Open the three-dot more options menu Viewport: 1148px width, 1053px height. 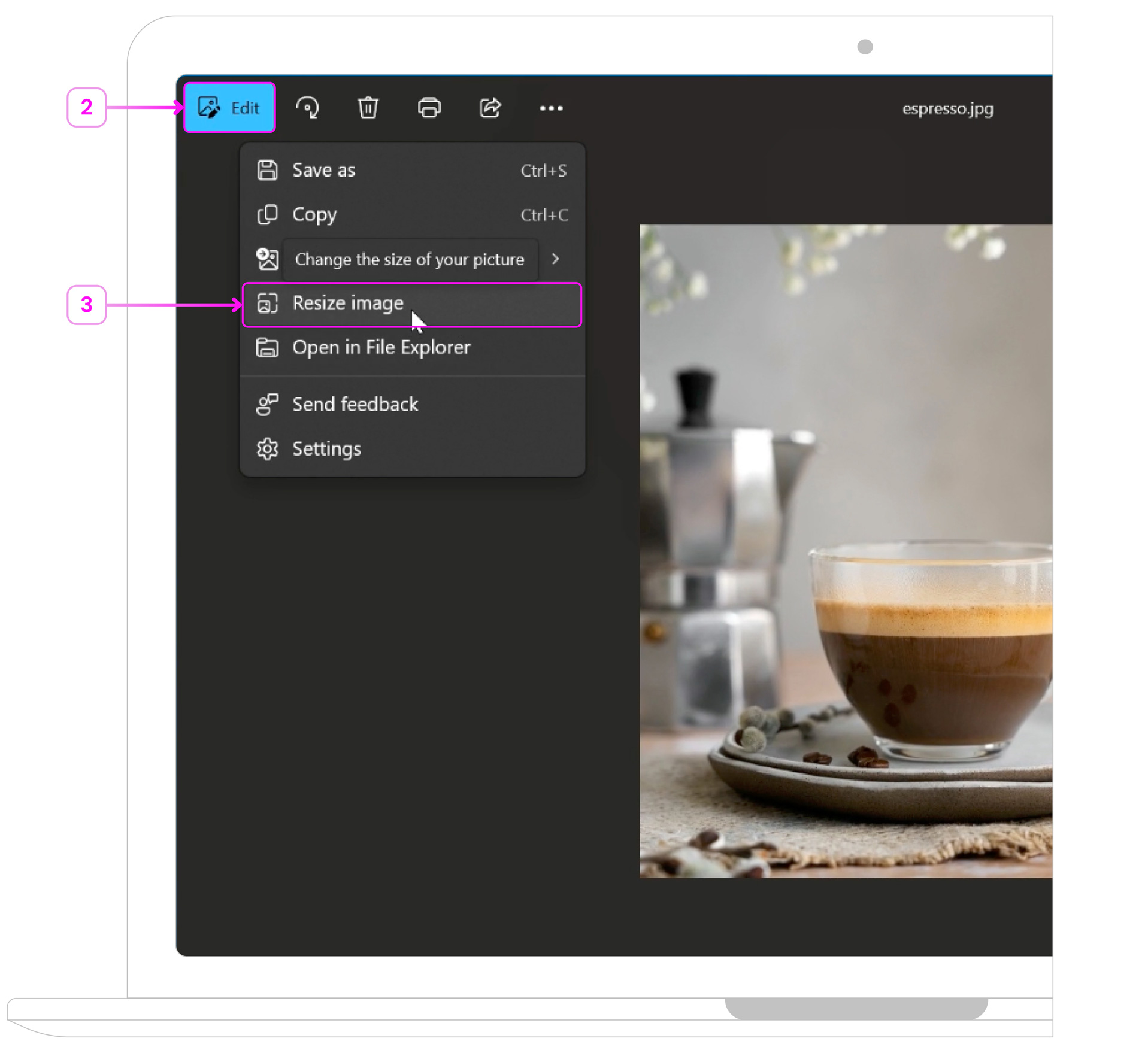click(551, 108)
